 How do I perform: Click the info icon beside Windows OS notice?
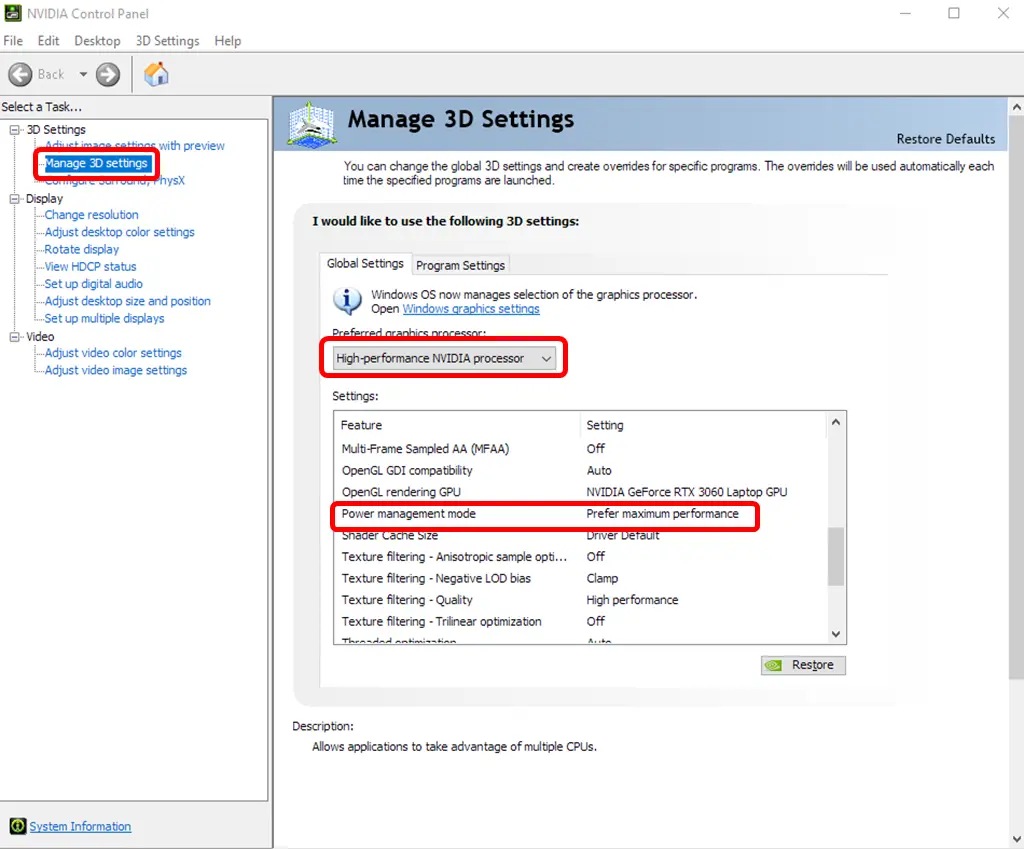(x=347, y=300)
